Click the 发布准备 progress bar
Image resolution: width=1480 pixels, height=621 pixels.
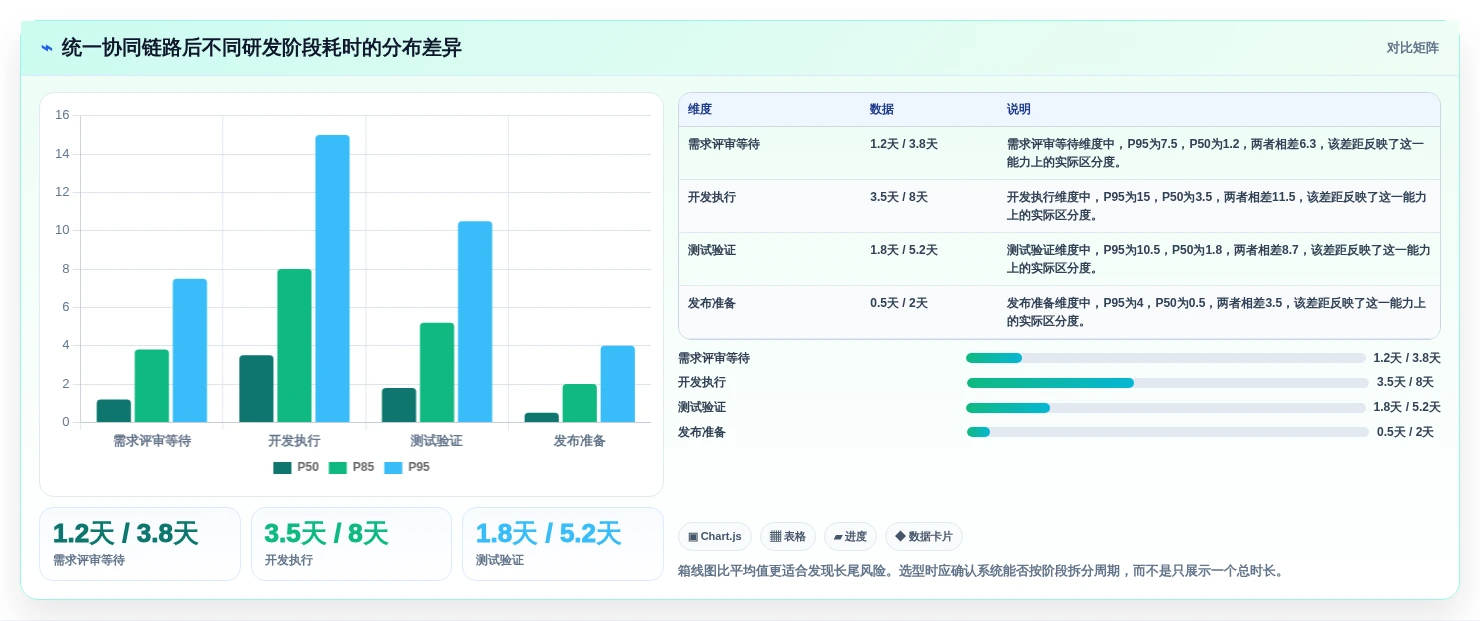pos(1167,432)
